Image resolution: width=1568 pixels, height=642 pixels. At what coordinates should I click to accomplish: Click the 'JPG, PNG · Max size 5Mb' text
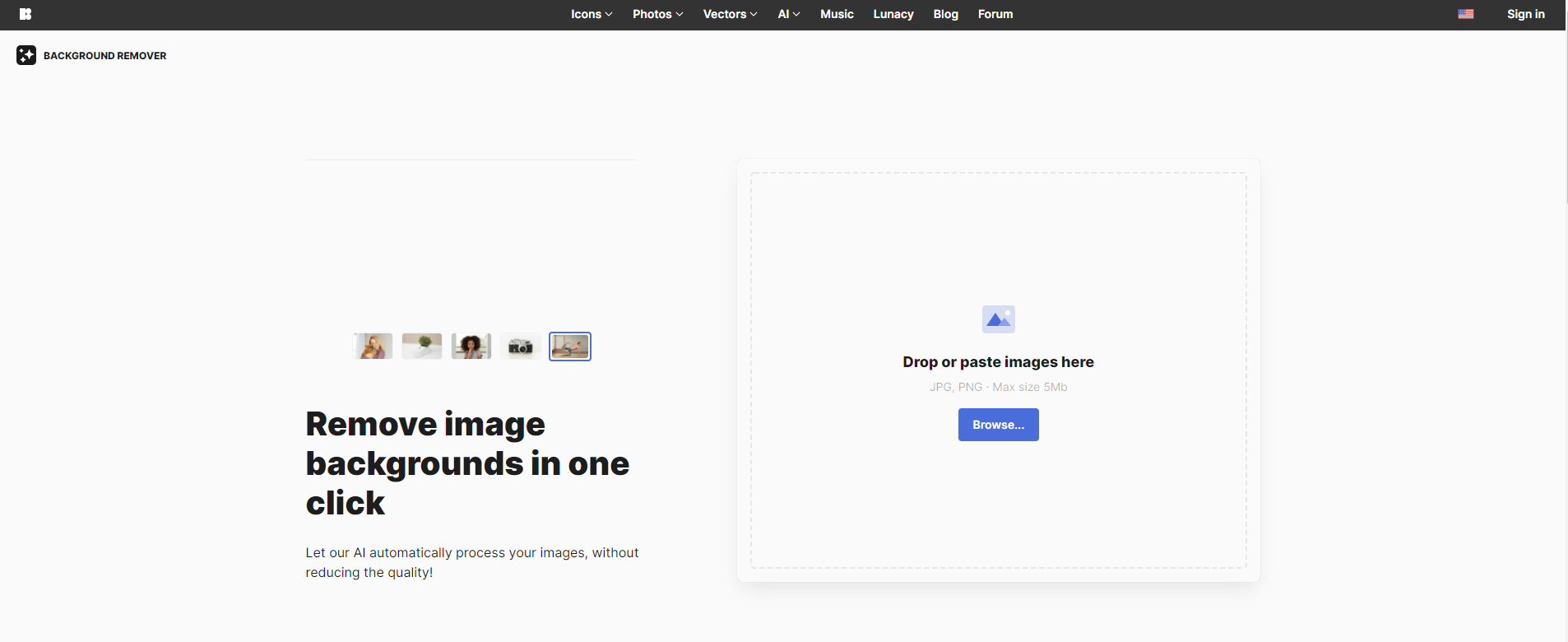tap(999, 387)
